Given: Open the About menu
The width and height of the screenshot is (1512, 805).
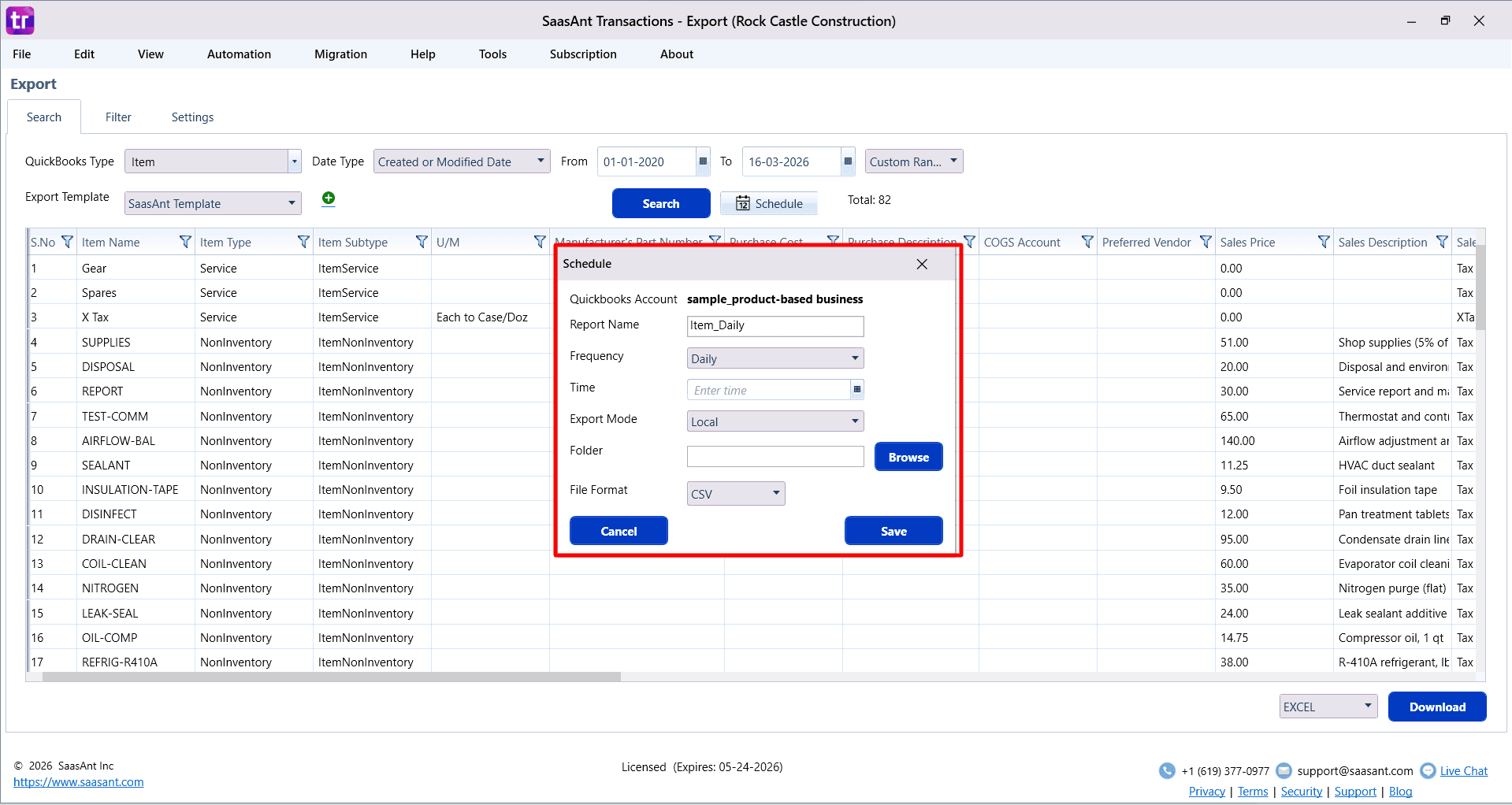Looking at the screenshot, I should pos(677,54).
